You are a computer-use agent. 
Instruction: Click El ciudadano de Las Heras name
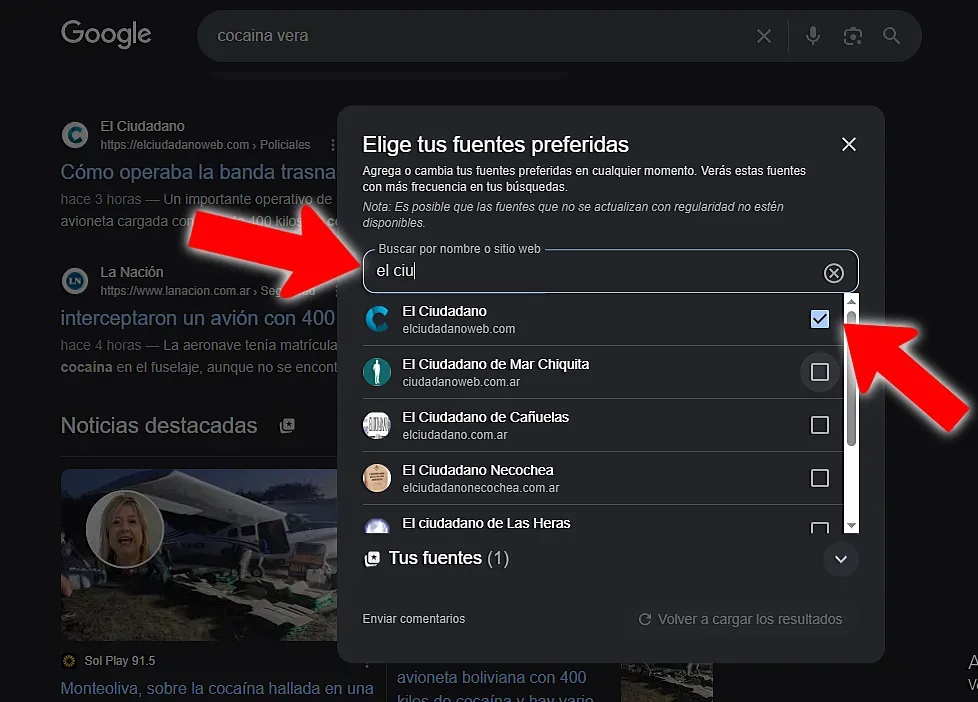pyautogui.click(x=486, y=523)
